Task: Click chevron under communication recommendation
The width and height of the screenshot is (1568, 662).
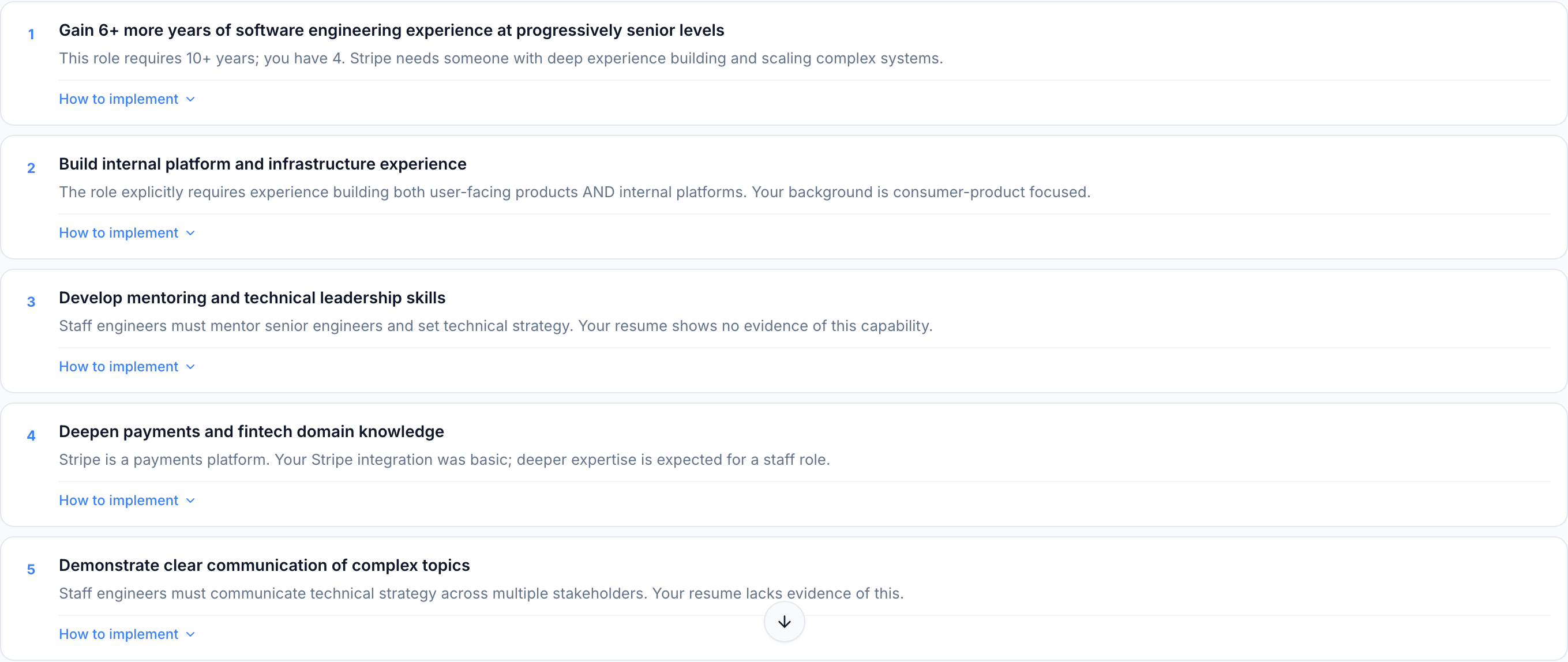Action: [190, 635]
